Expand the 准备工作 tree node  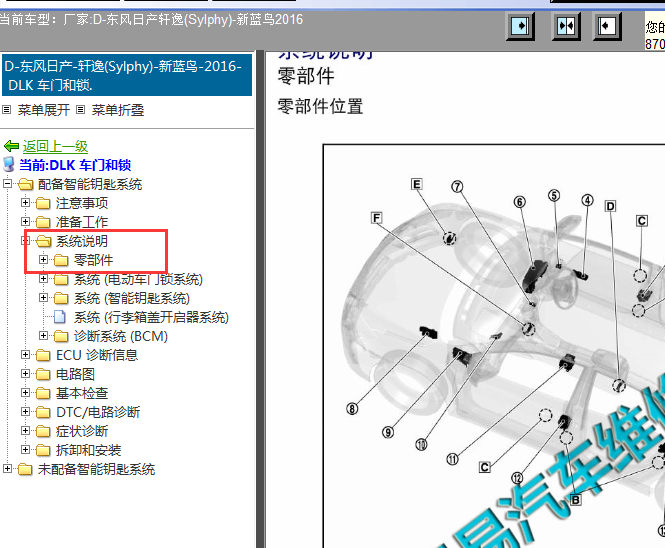tap(25, 221)
